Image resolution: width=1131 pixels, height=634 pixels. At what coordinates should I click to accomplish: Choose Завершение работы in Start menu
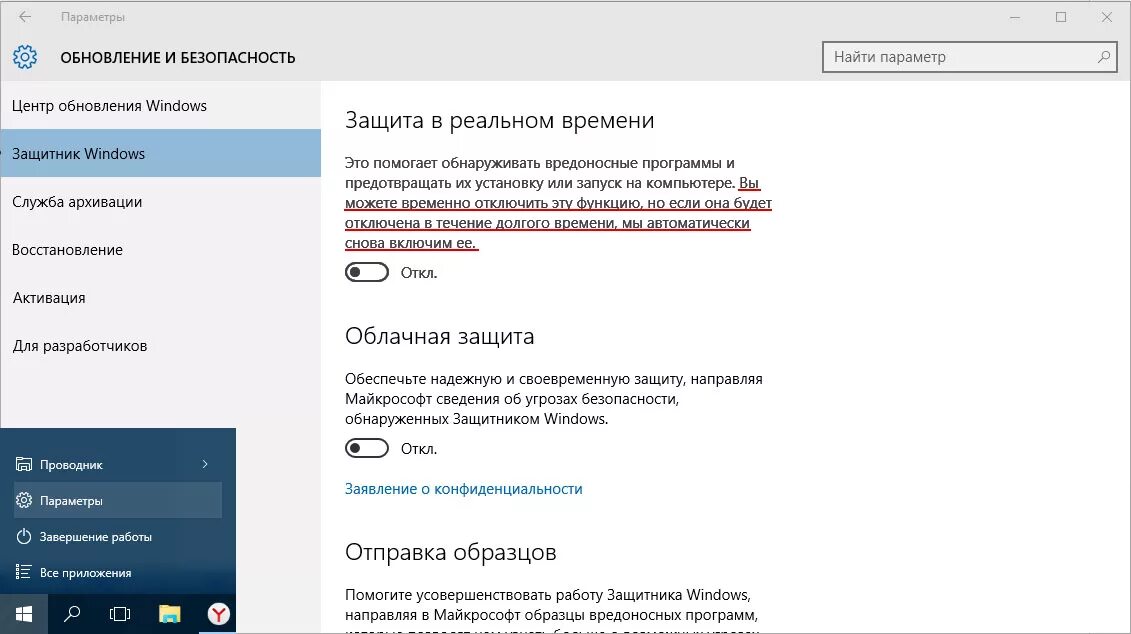[x=118, y=537]
